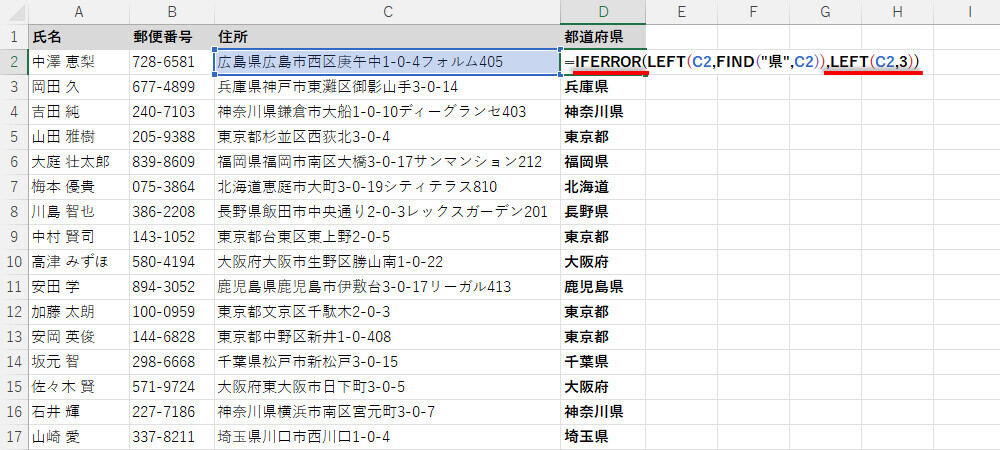Click the 都道府県 header cell
Viewport: 1000px width, 450px height.
click(603, 36)
